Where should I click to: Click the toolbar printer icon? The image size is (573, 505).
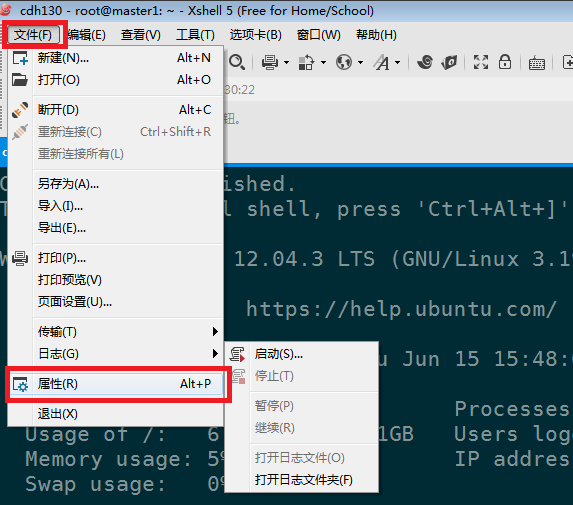[x=270, y=62]
